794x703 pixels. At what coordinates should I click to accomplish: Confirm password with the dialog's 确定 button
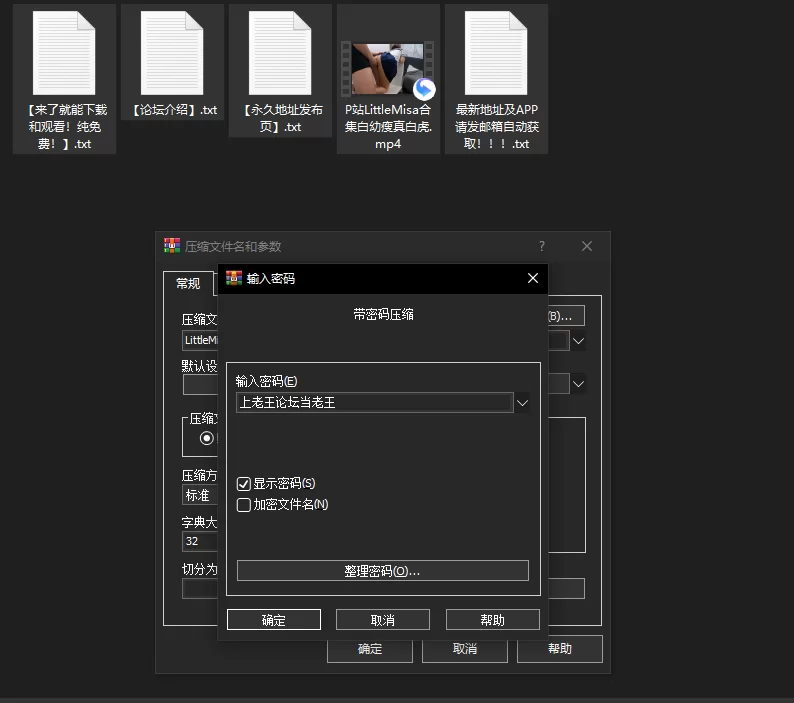pos(274,620)
